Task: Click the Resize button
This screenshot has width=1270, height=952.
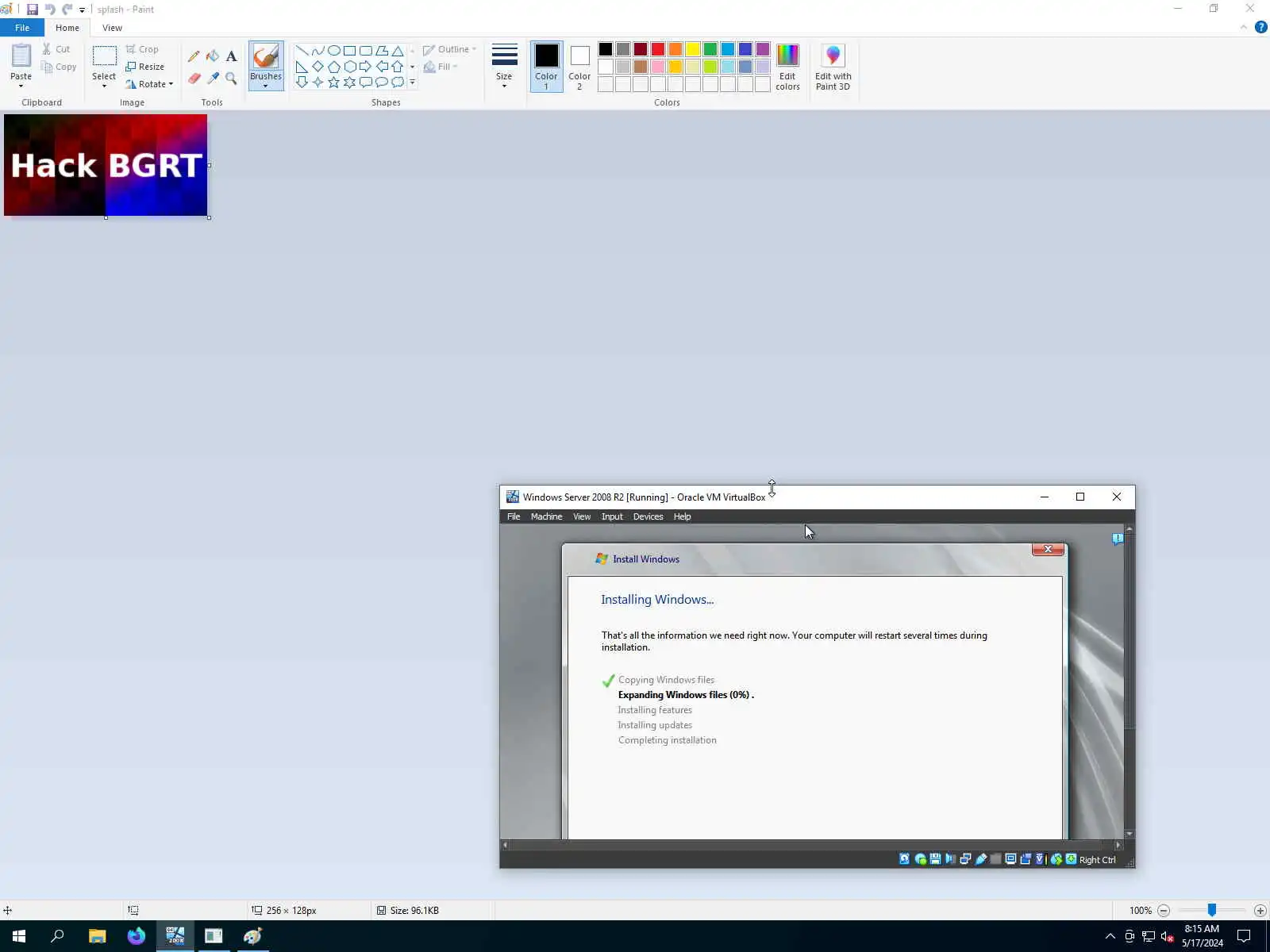Action: coord(144,67)
